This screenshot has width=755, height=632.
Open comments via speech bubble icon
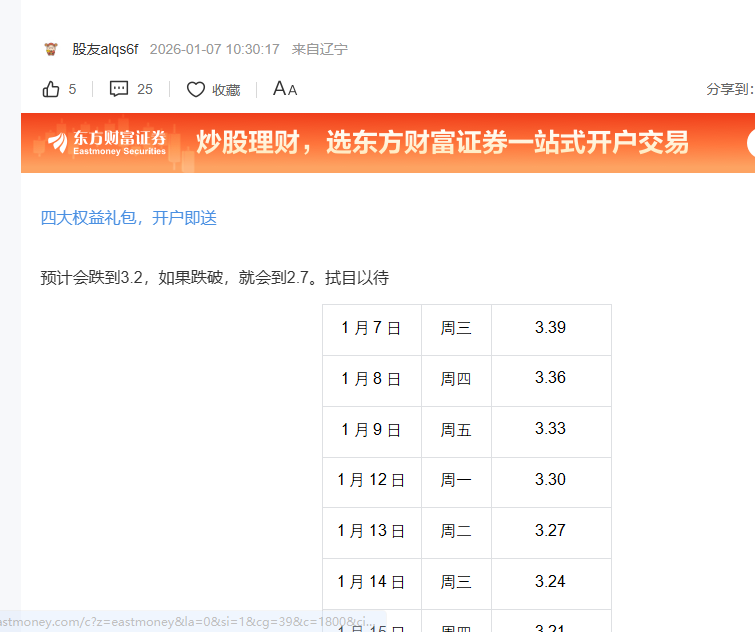pos(118,89)
